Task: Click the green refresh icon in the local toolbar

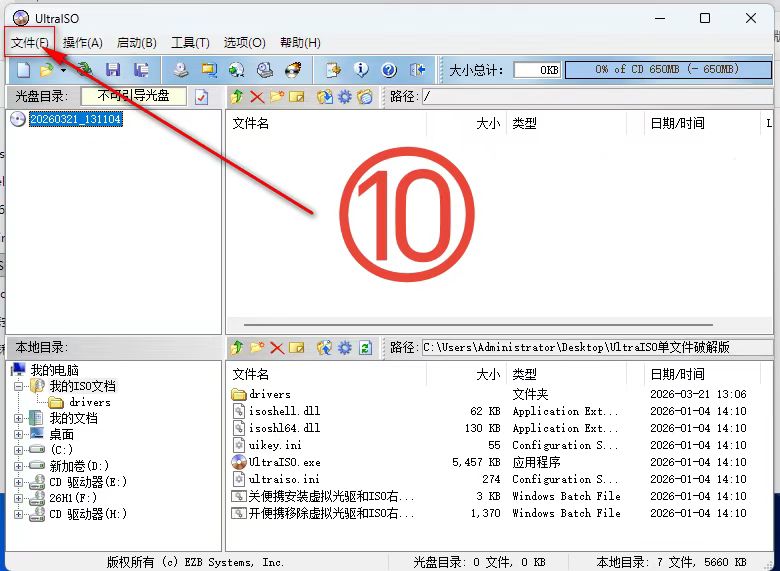Action: pyautogui.click(x=365, y=347)
